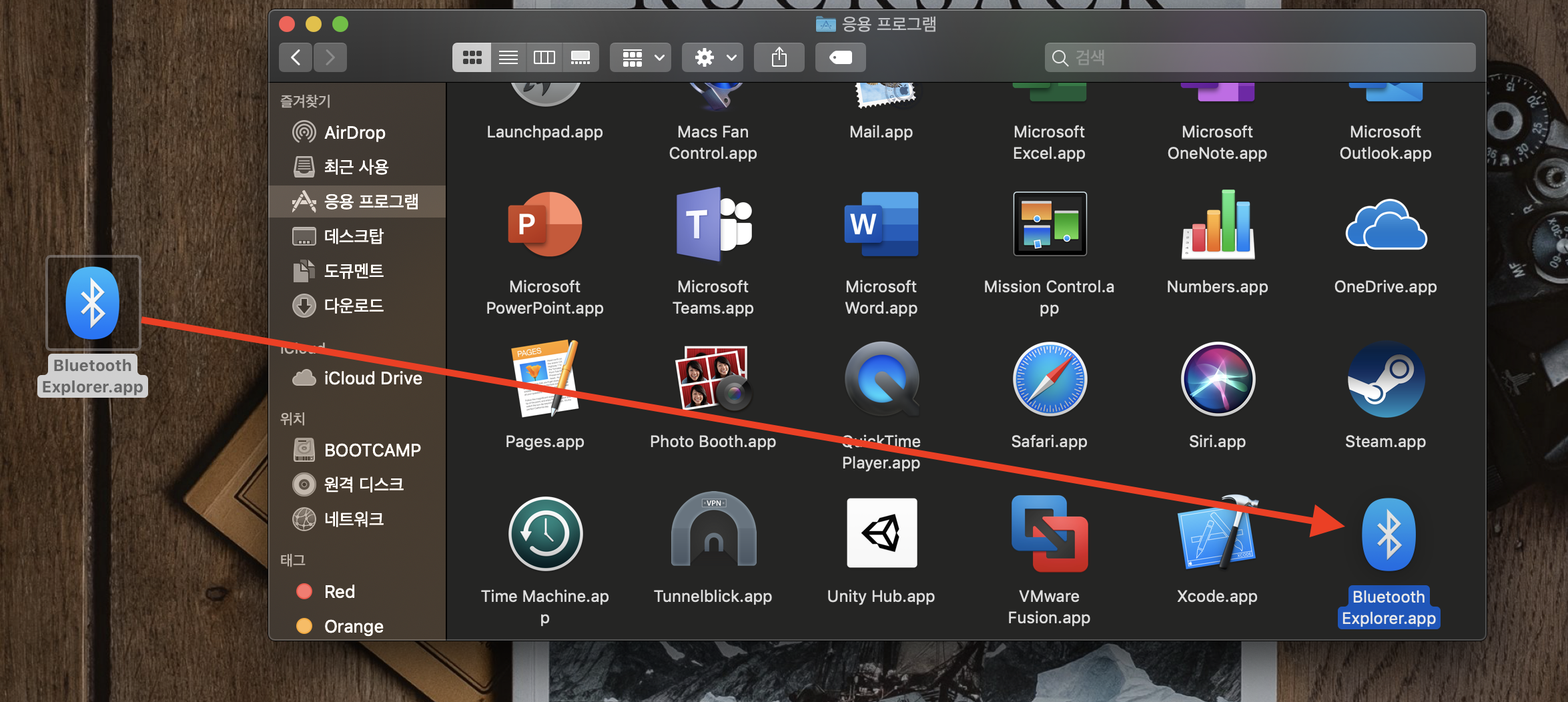Open the gear action menu
The height and width of the screenshot is (702, 1568).
pos(713,57)
